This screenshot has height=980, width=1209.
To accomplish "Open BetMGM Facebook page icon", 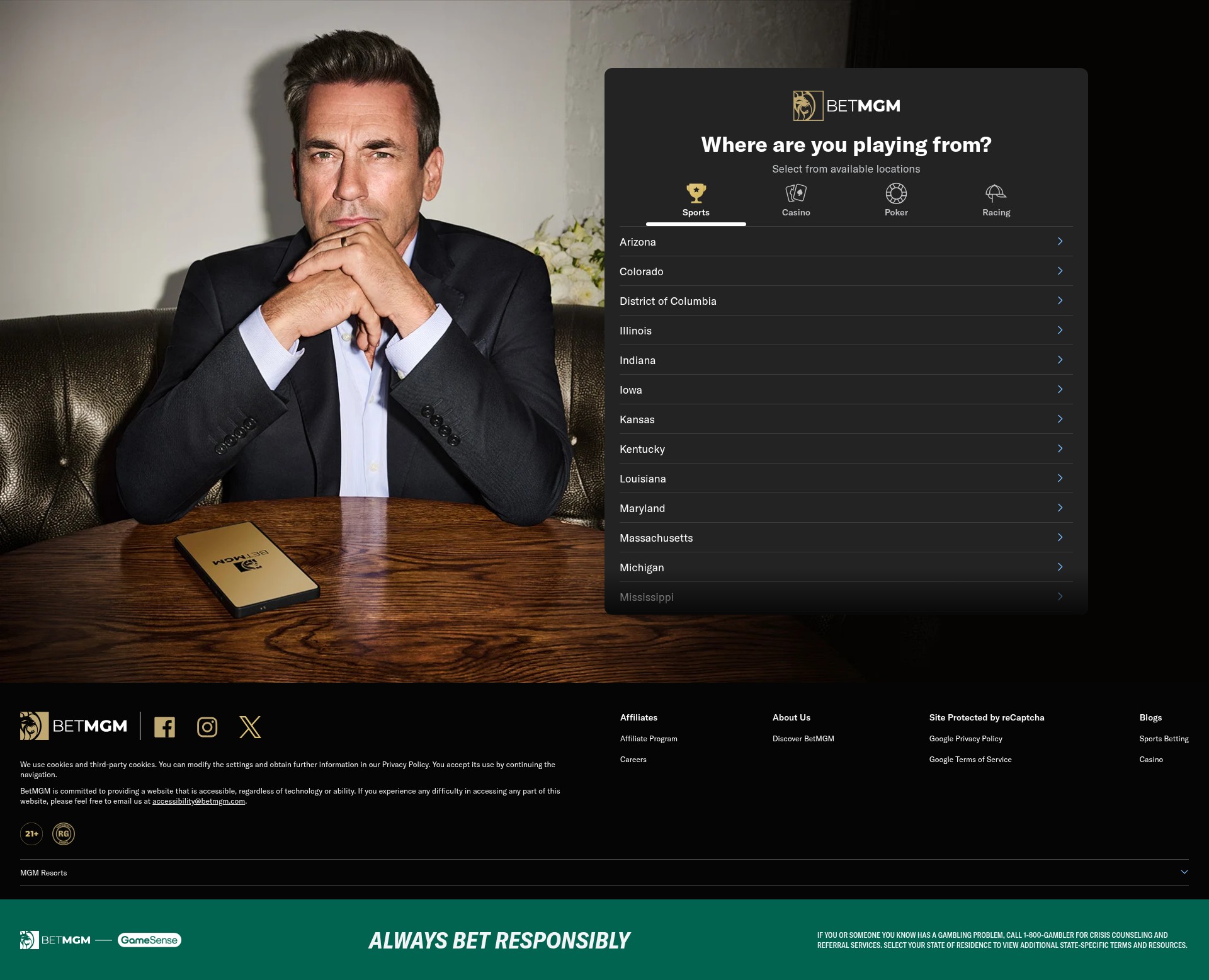I will (165, 727).
